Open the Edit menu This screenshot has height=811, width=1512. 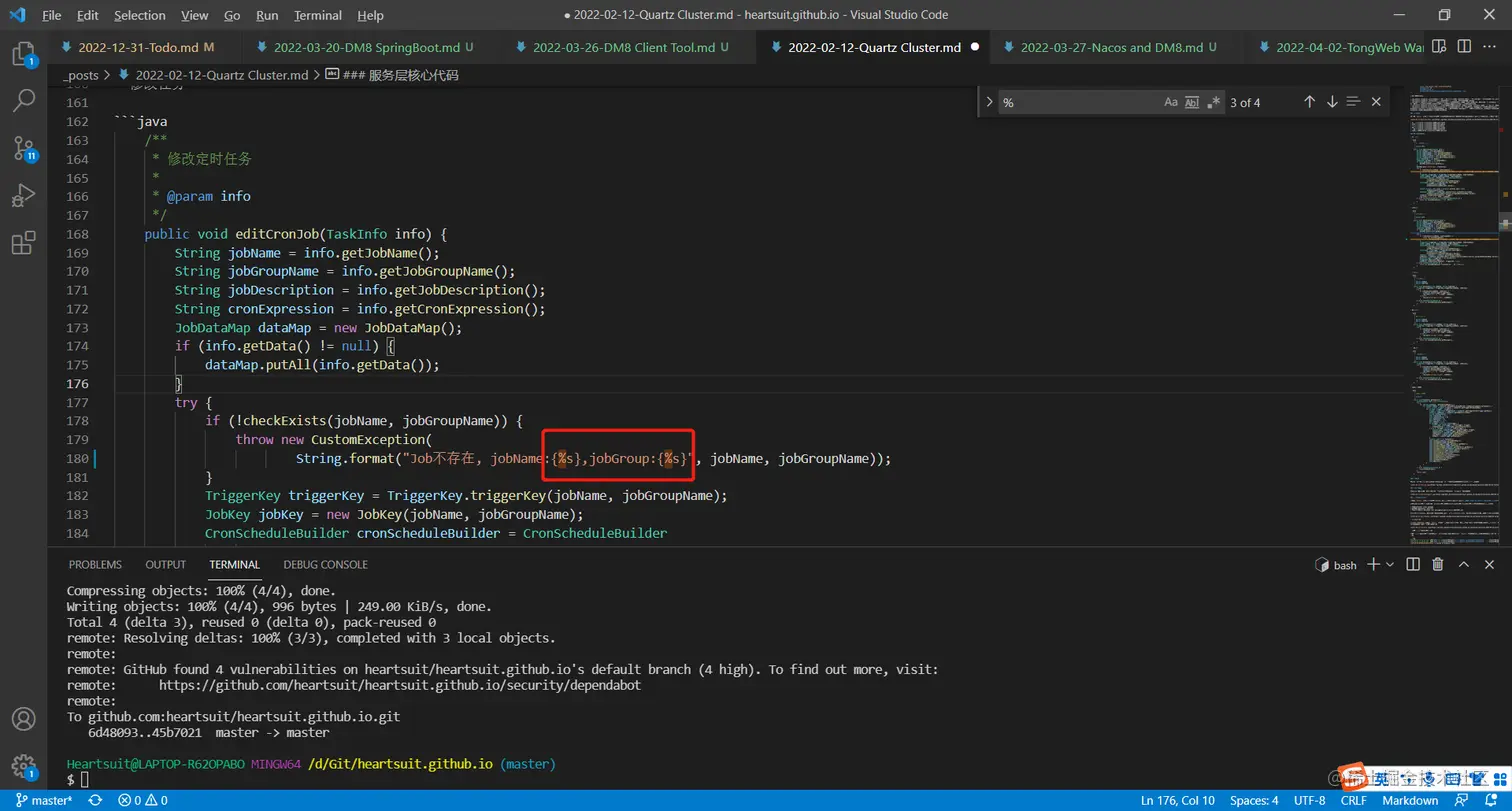[87, 15]
